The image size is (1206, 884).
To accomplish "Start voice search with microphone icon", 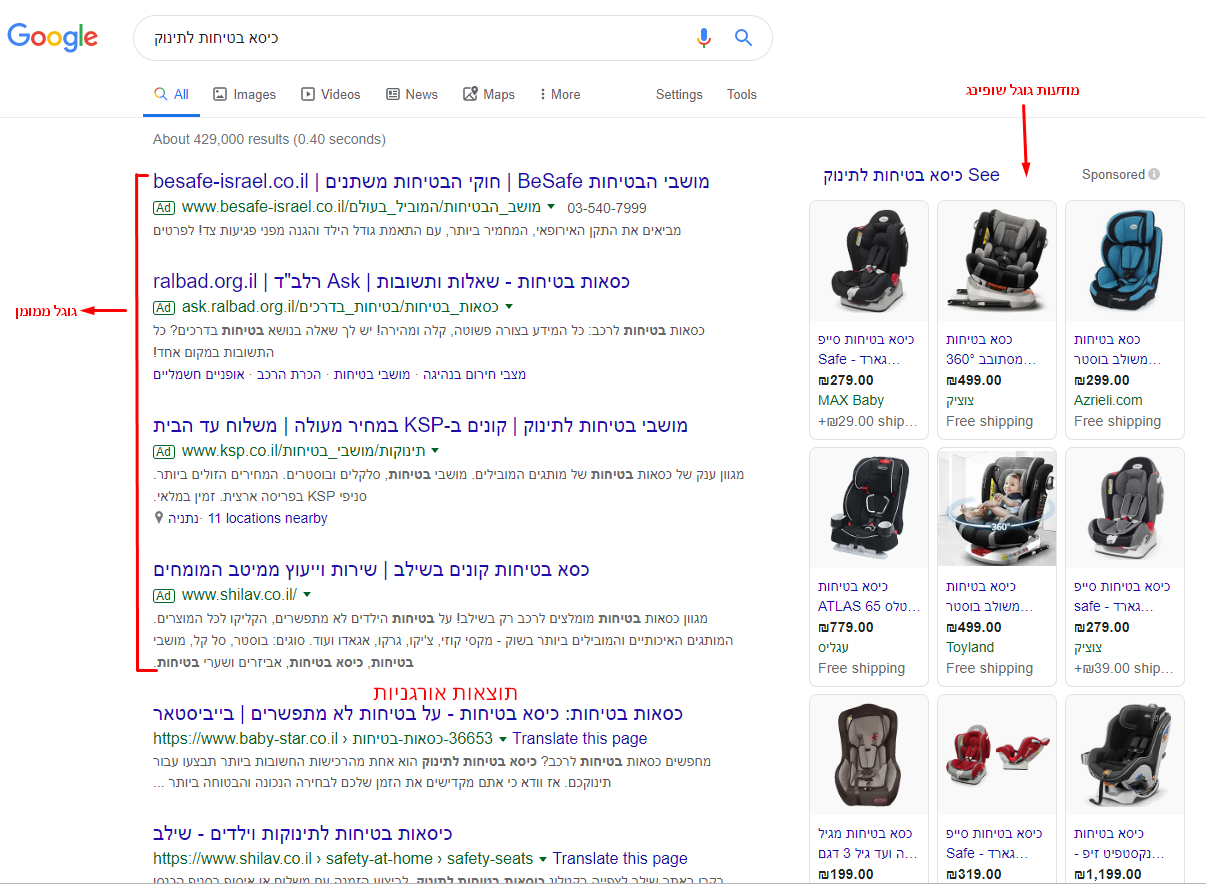I will 704,38.
